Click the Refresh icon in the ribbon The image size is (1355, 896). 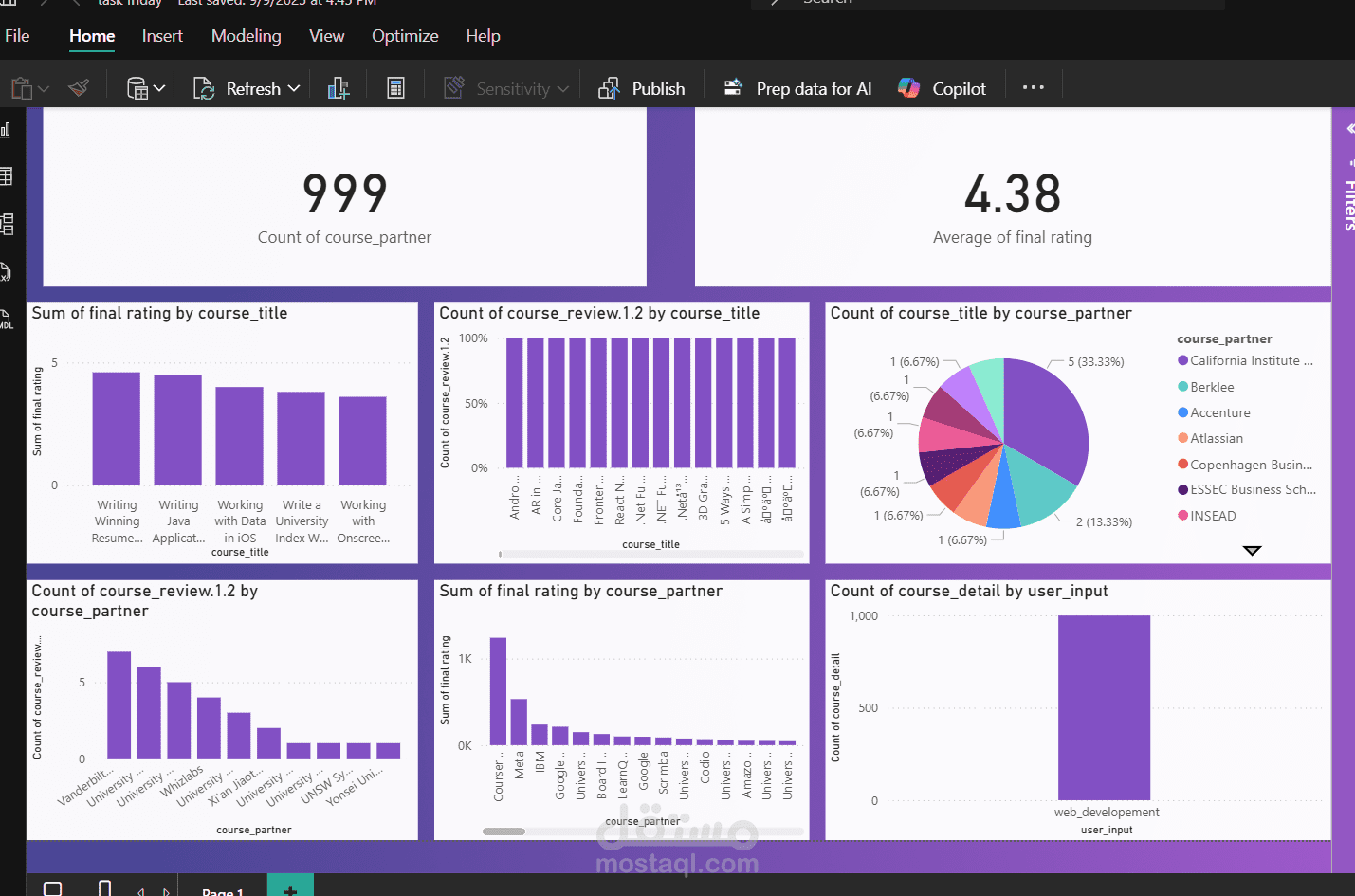pos(204,88)
